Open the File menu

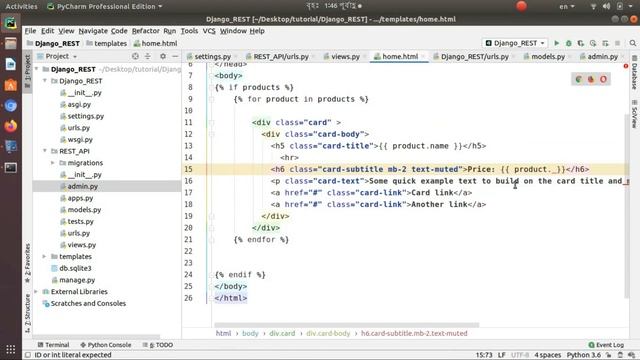[30, 31]
